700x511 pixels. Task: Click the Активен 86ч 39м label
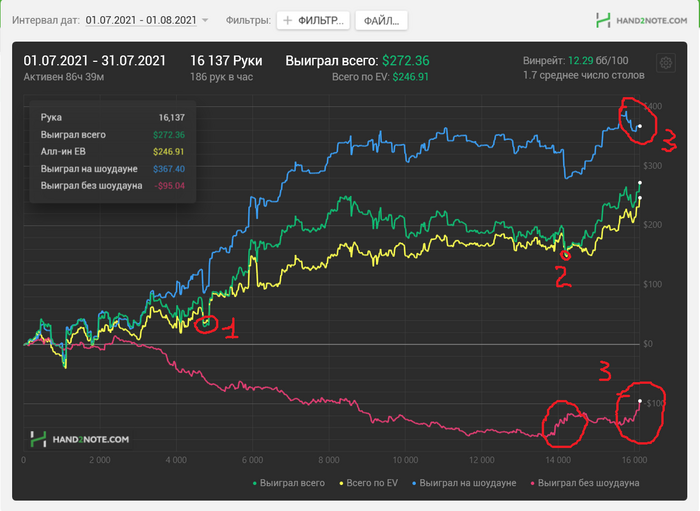tap(64, 77)
